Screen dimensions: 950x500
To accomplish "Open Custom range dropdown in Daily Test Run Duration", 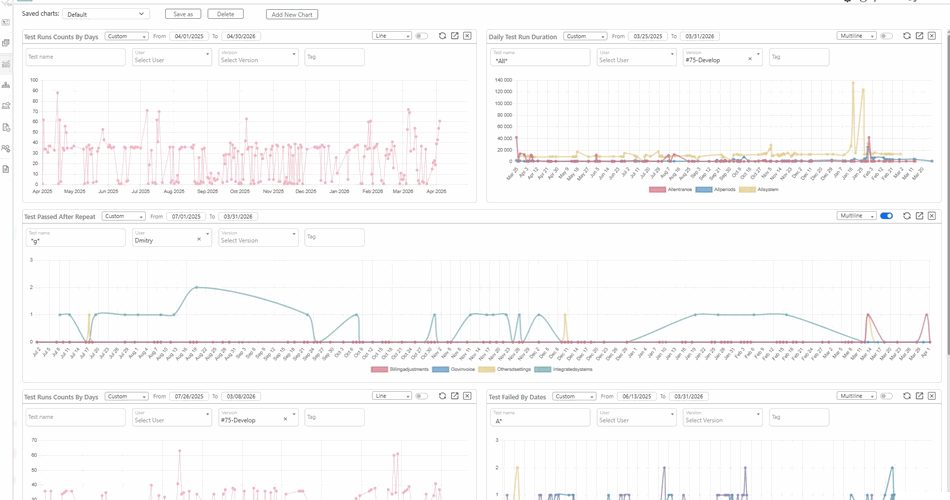I will (585, 36).
